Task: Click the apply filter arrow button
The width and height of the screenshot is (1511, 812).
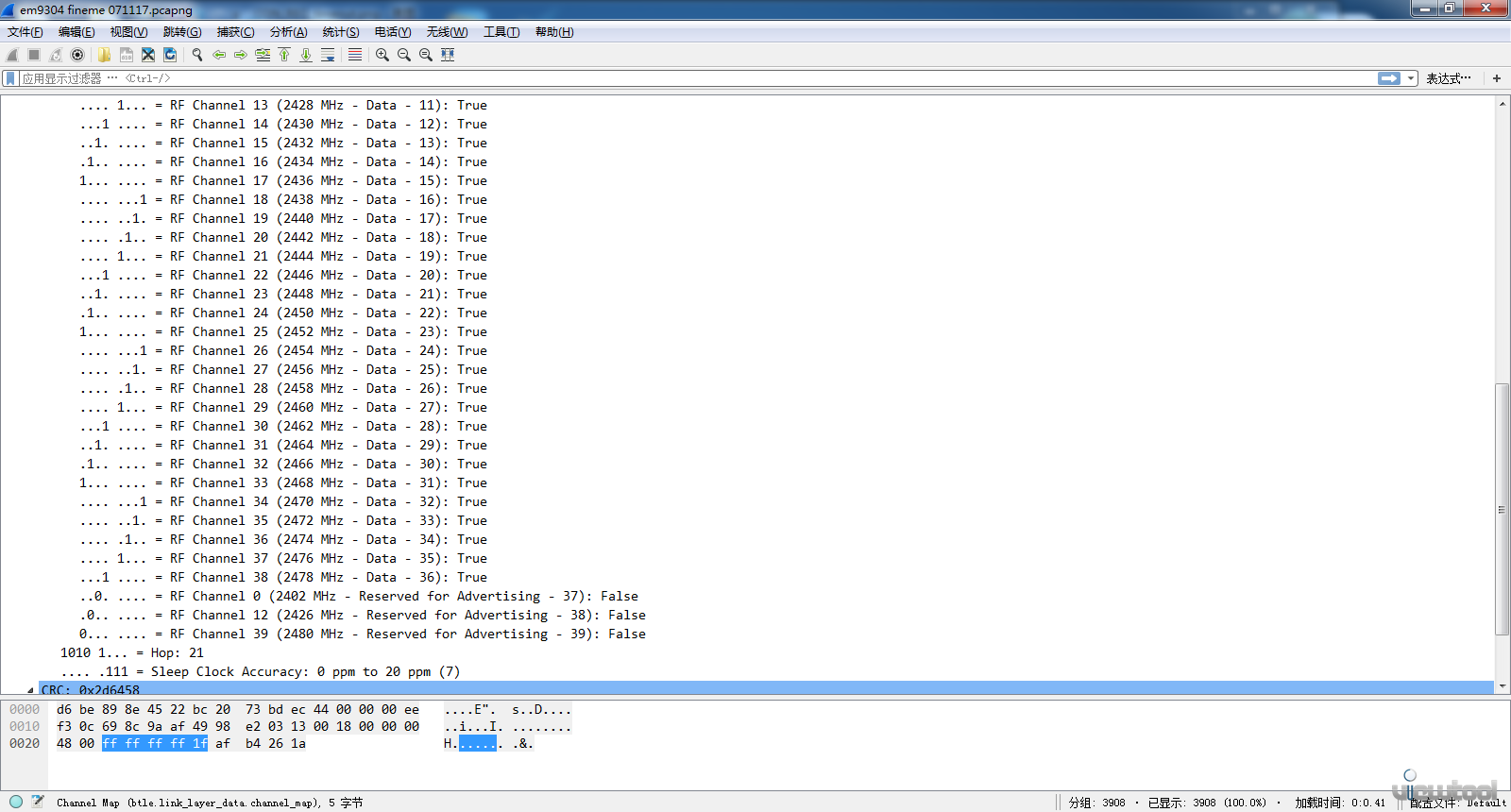Action: (x=1389, y=78)
